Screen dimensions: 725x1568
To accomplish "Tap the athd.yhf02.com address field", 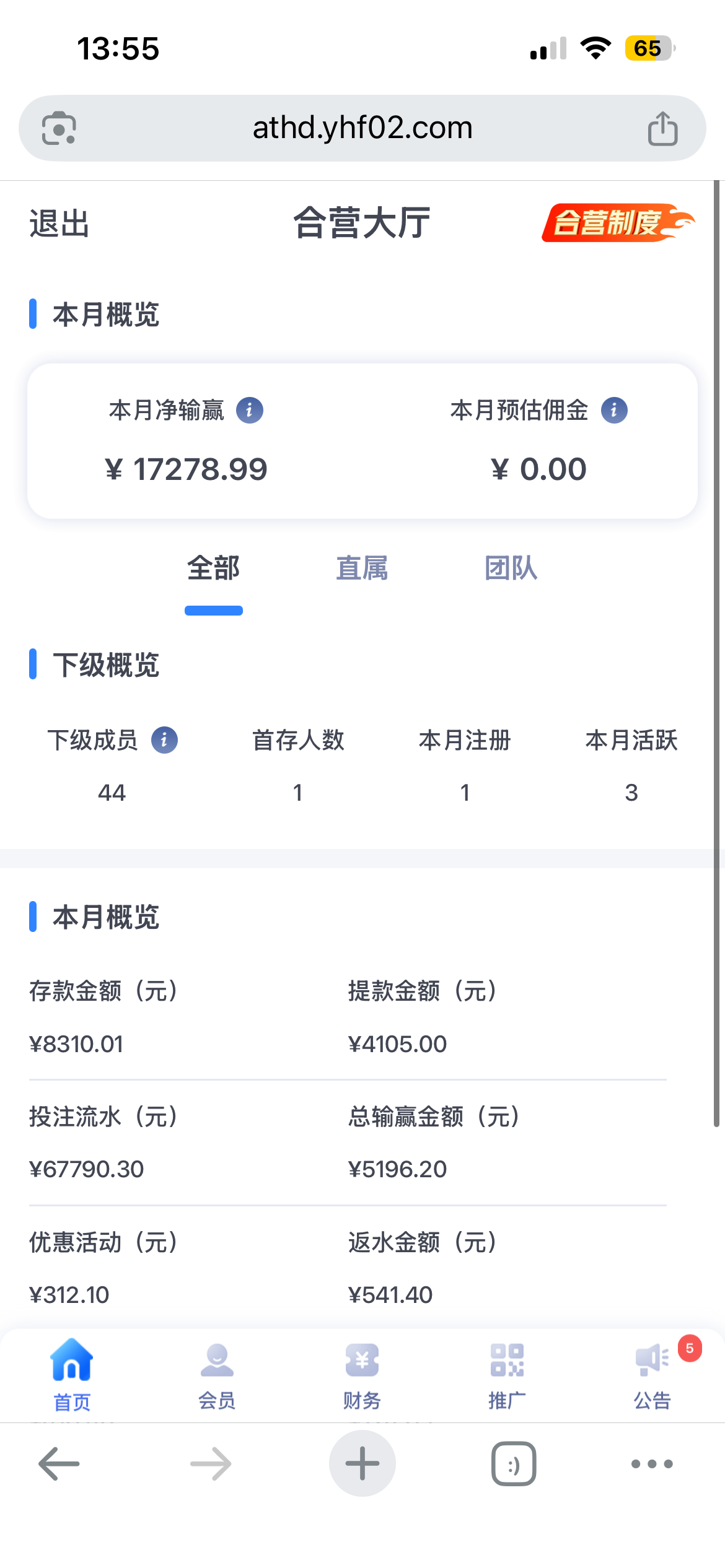I will (x=362, y=128).
